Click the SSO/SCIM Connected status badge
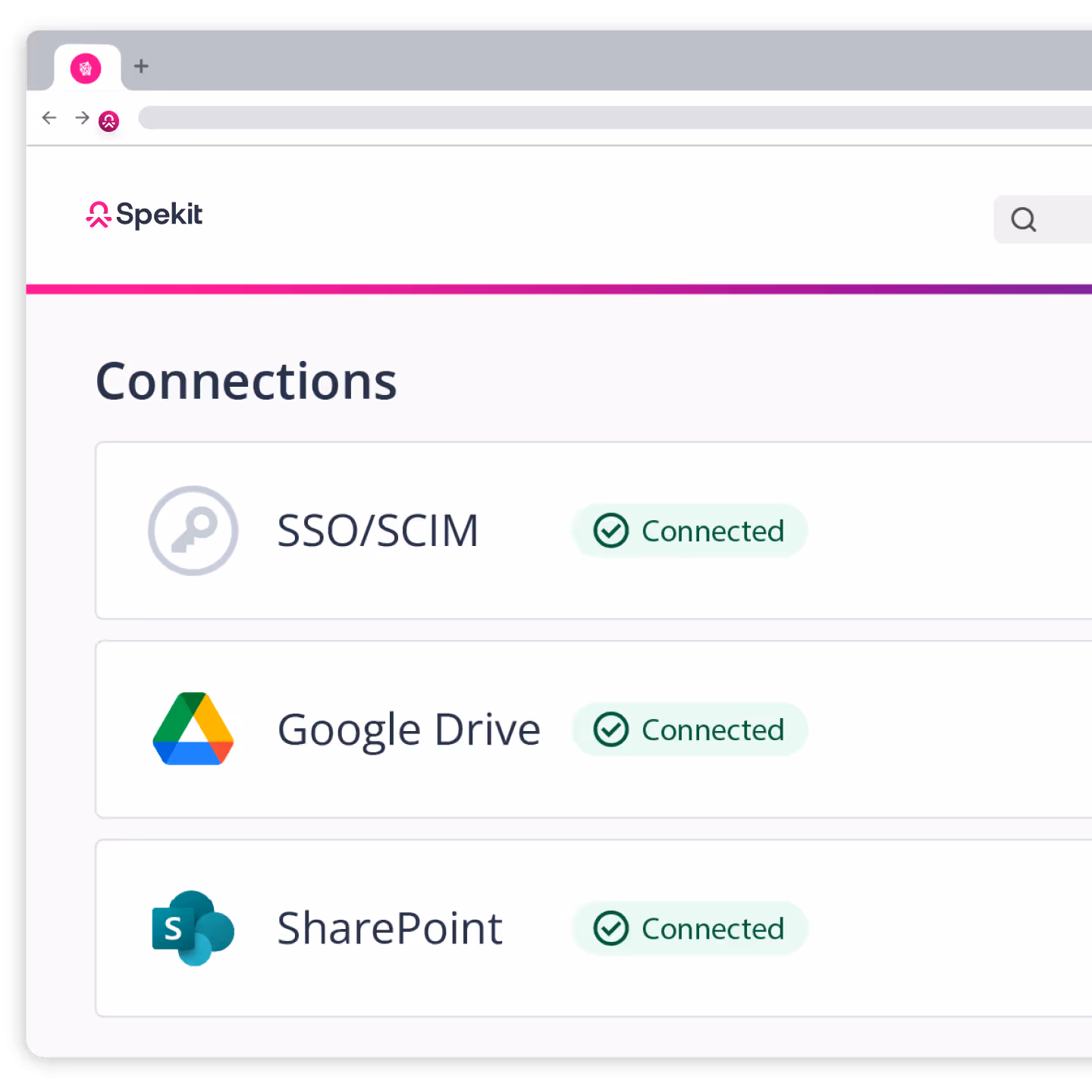 click(x=689, y=531)
